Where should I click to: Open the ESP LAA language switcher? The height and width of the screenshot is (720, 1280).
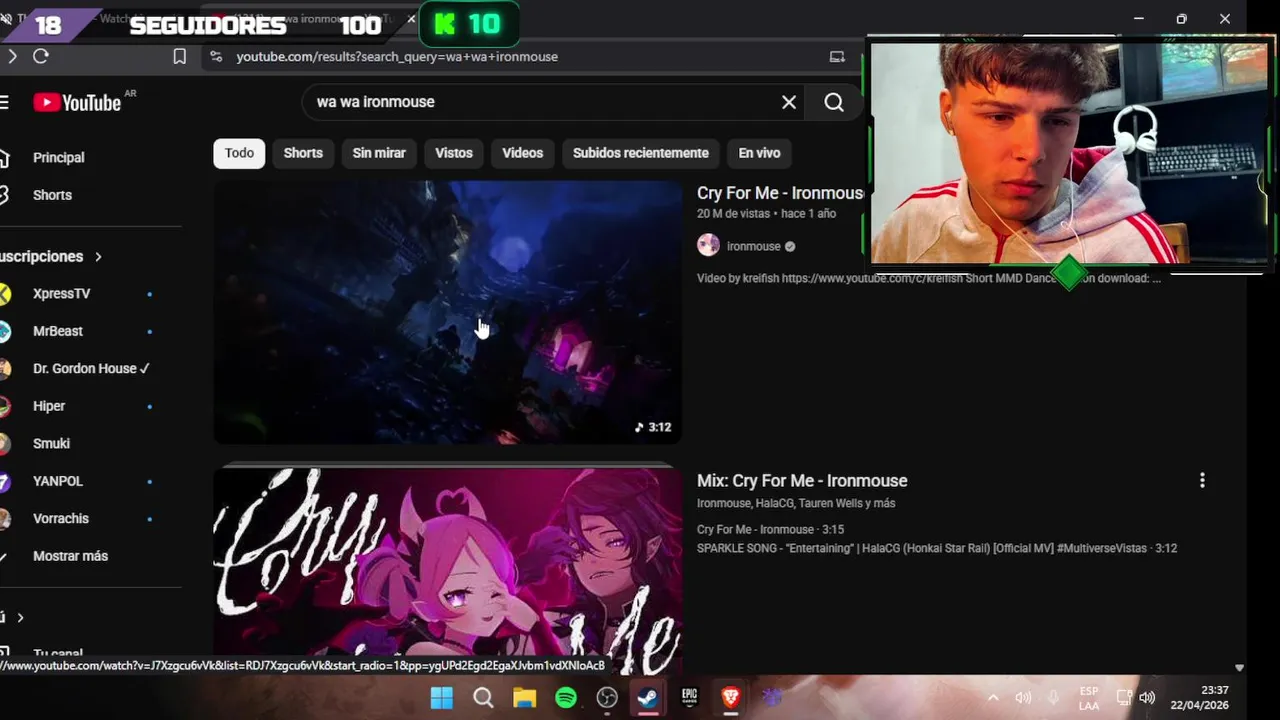coord(1089,698)
